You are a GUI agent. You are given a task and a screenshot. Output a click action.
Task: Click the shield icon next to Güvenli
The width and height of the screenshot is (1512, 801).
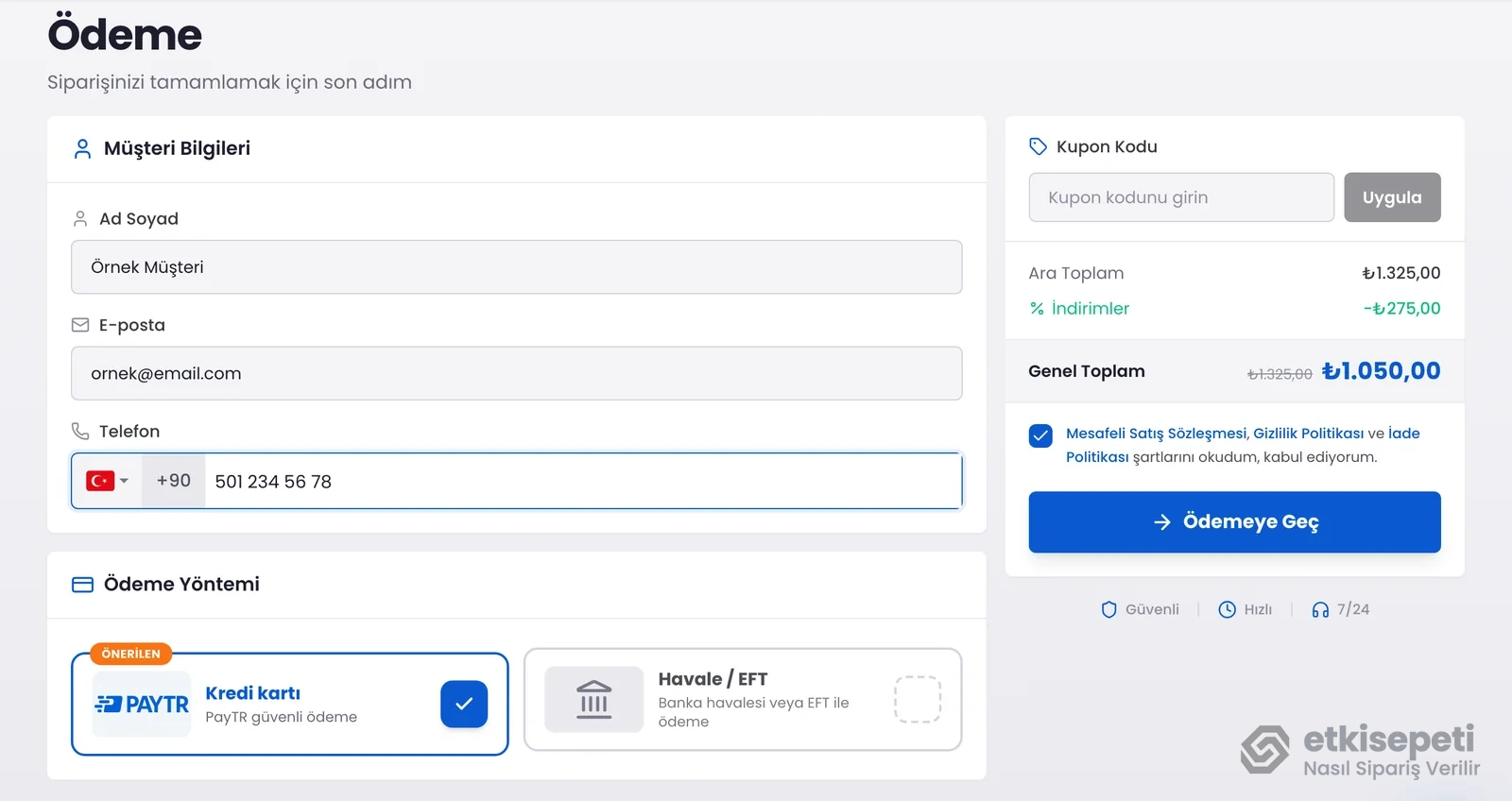coord(1109,609)
